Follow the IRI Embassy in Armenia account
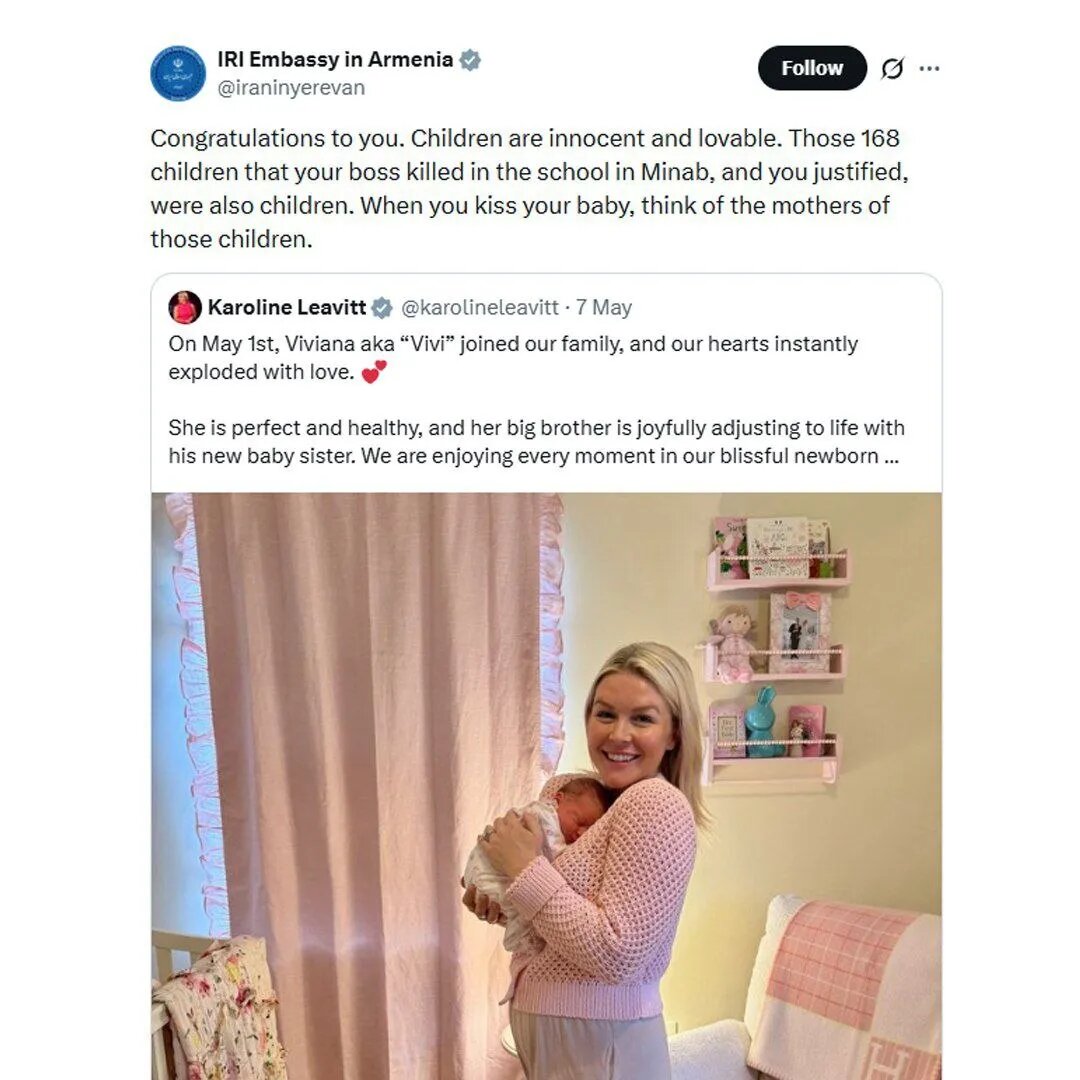Viewport: 1080px width, 1080px height. tap(812, 68)
